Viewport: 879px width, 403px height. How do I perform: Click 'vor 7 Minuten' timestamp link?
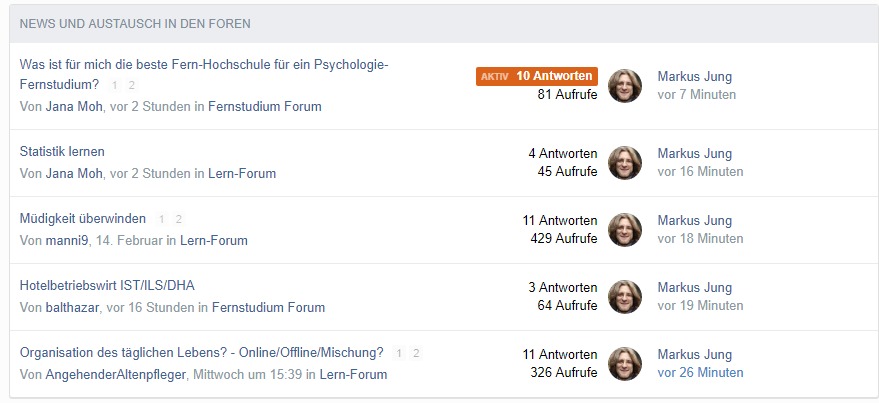696,95
